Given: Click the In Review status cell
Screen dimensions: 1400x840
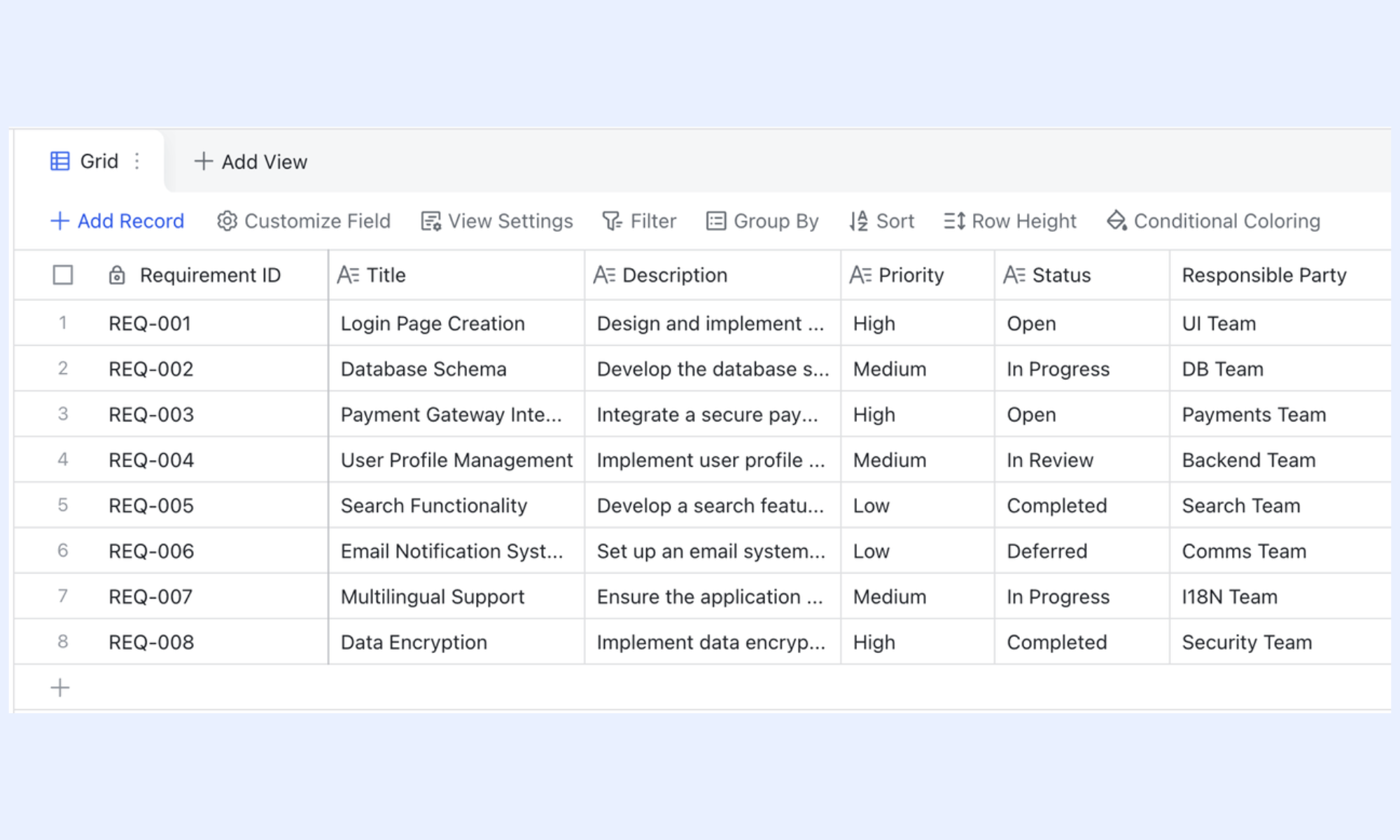Looking at the screenshot, I should pos(1082,460).
